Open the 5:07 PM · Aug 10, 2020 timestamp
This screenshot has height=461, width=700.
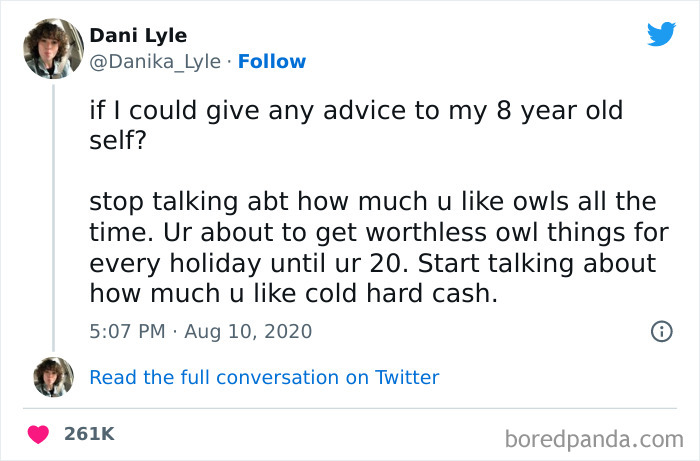click(x=200, y=331)
